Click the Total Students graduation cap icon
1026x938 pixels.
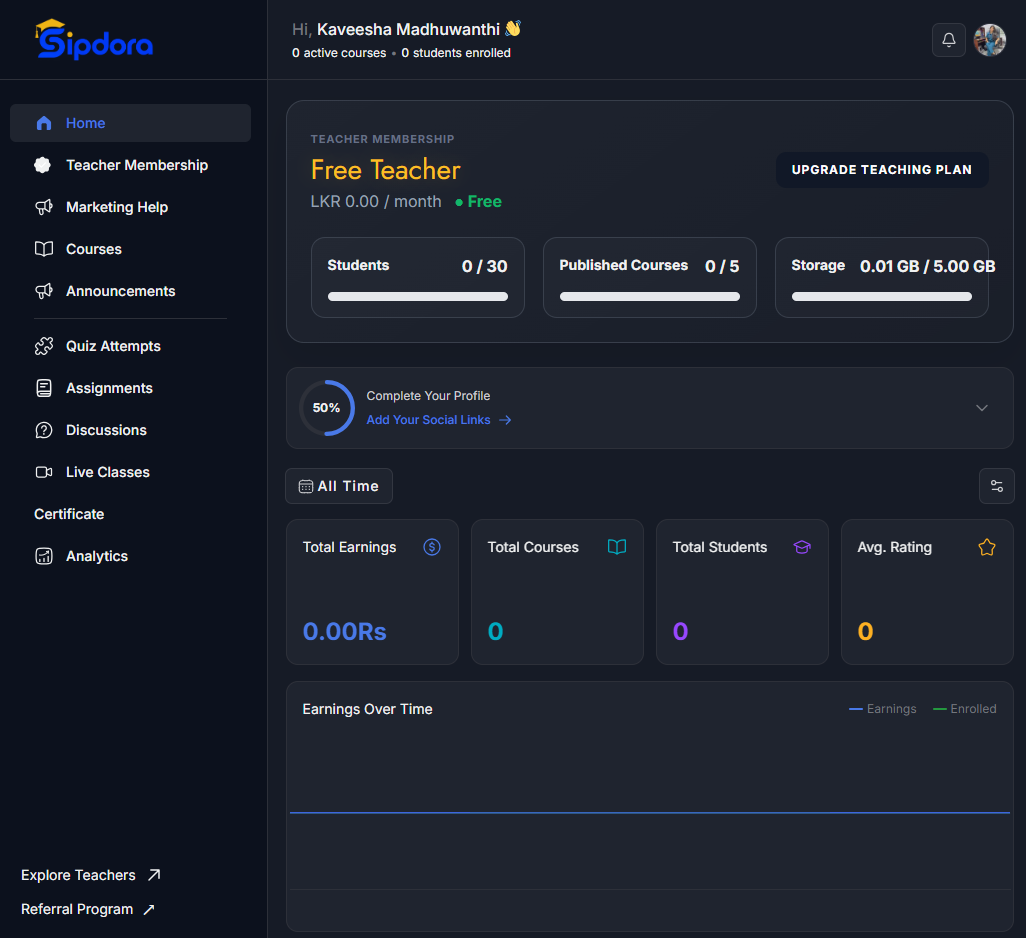[x=802, y=547]
